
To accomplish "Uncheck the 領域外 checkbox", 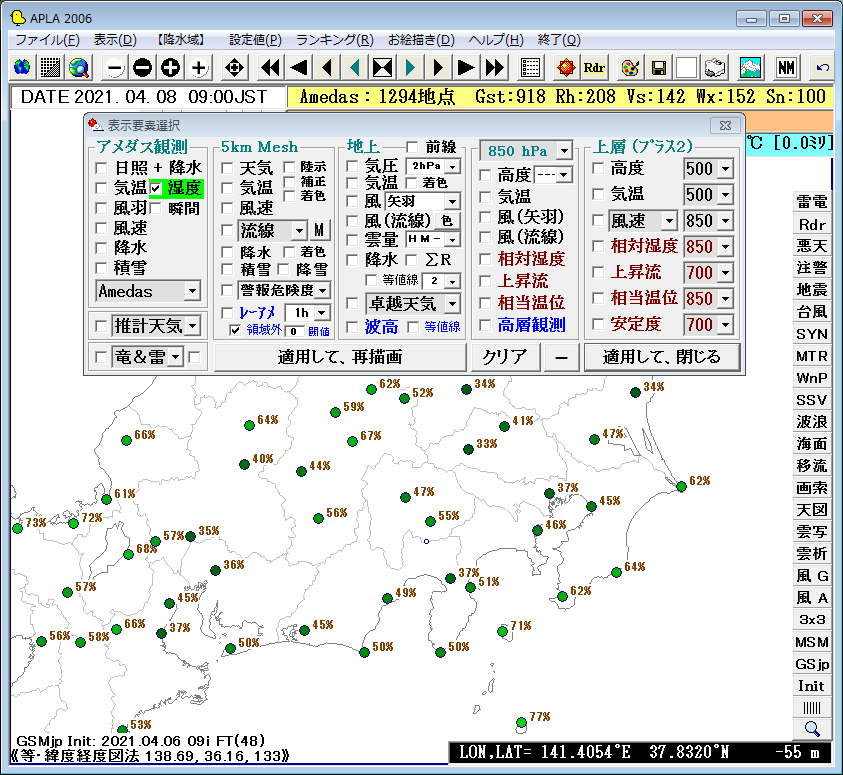I will click(x=235, y=330).
